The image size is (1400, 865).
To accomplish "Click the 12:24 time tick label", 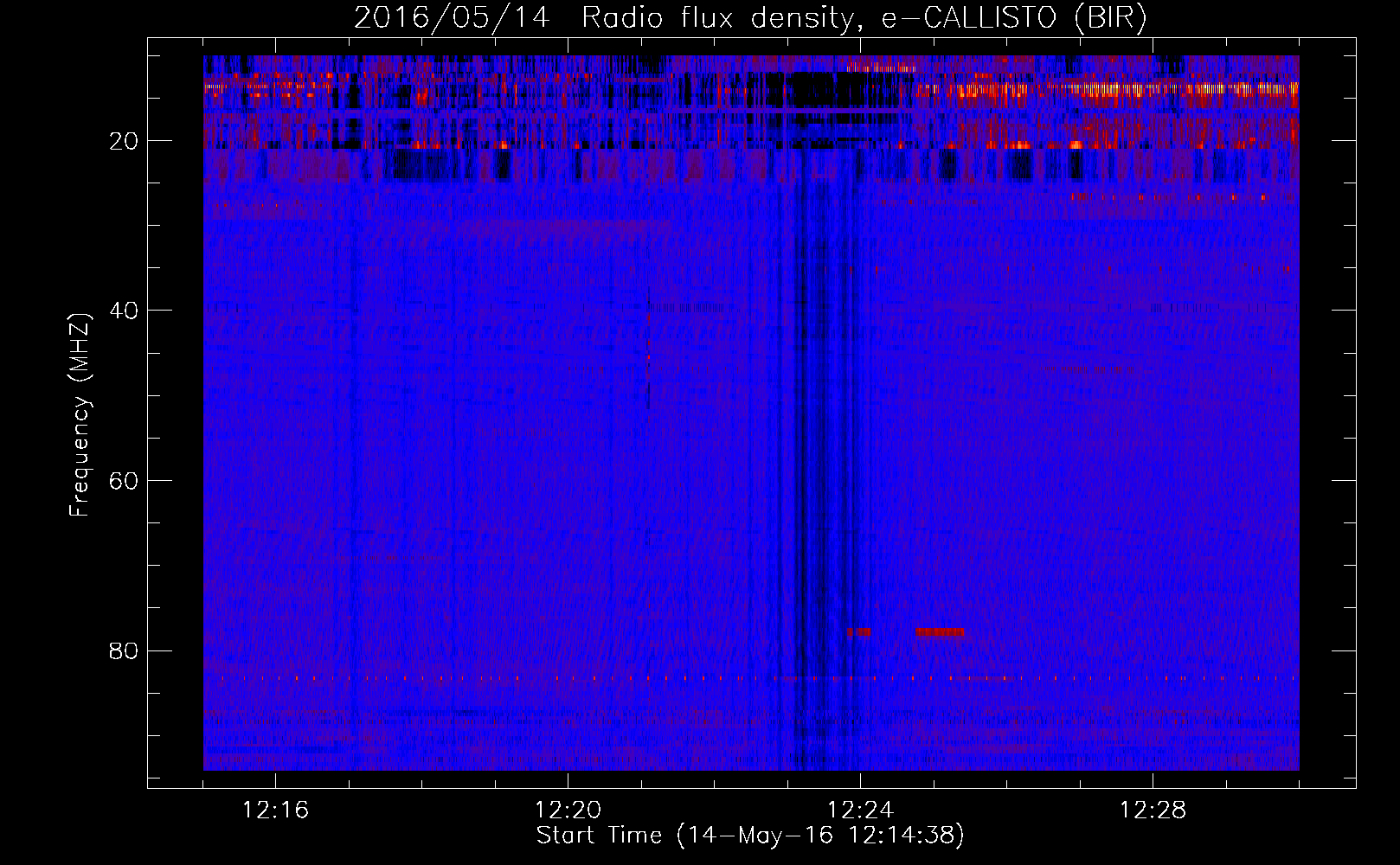I will [x=860, y=811].
